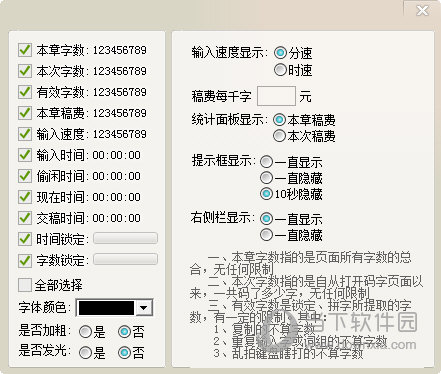
Task: Disable the 输入速度 checkbox
Action: 25,134
